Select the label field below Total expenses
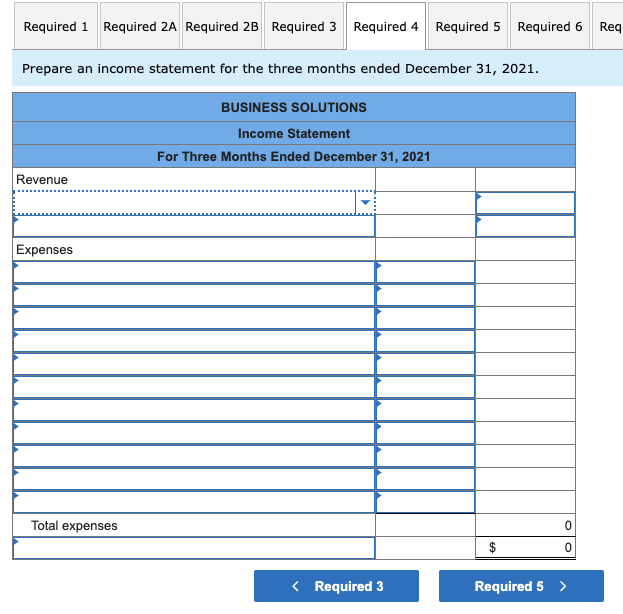The width and height of the screenshot is (623, 614). point(194,548)
